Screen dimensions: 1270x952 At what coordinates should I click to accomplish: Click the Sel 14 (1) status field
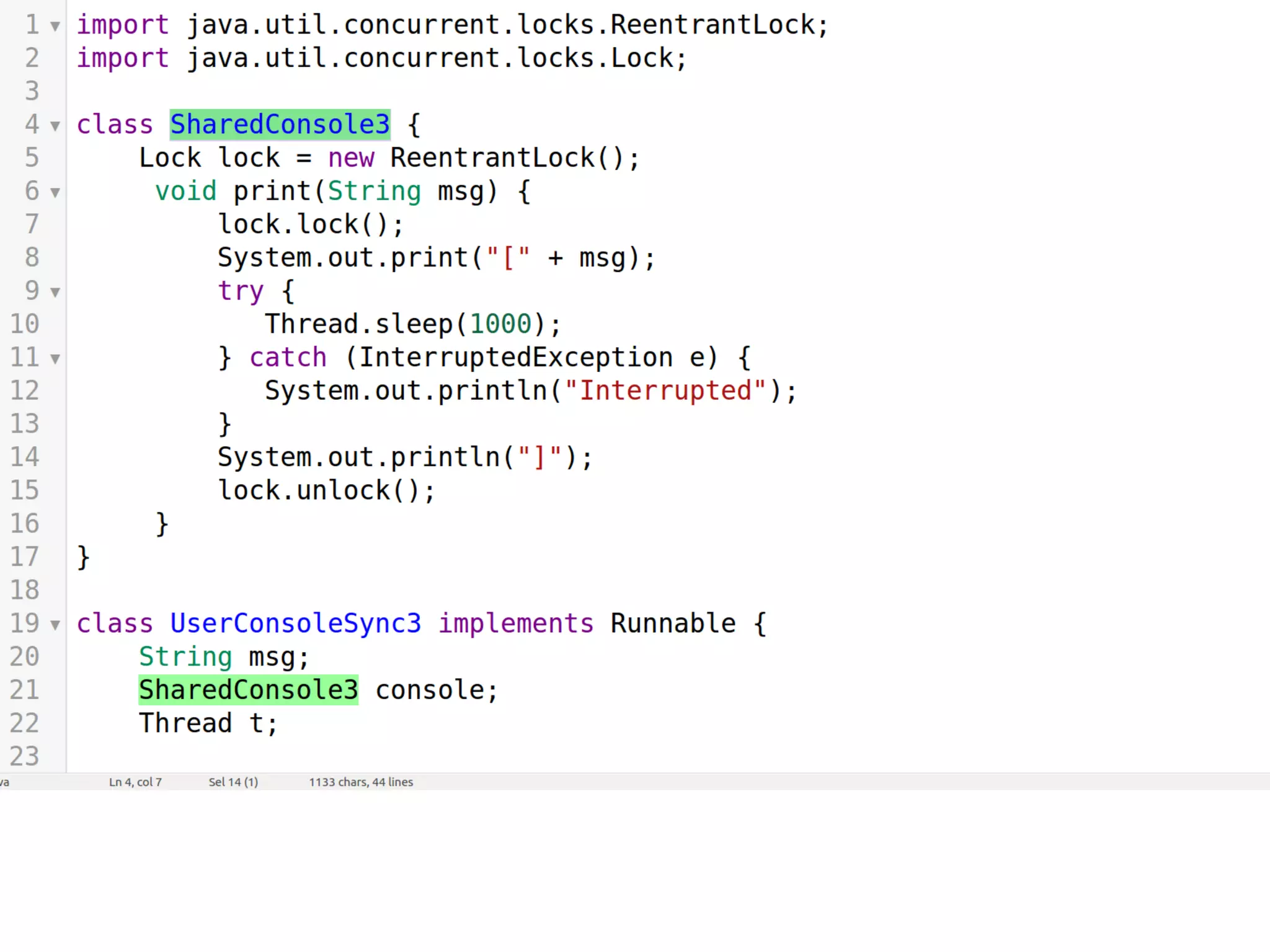click(x=233, y=782)
